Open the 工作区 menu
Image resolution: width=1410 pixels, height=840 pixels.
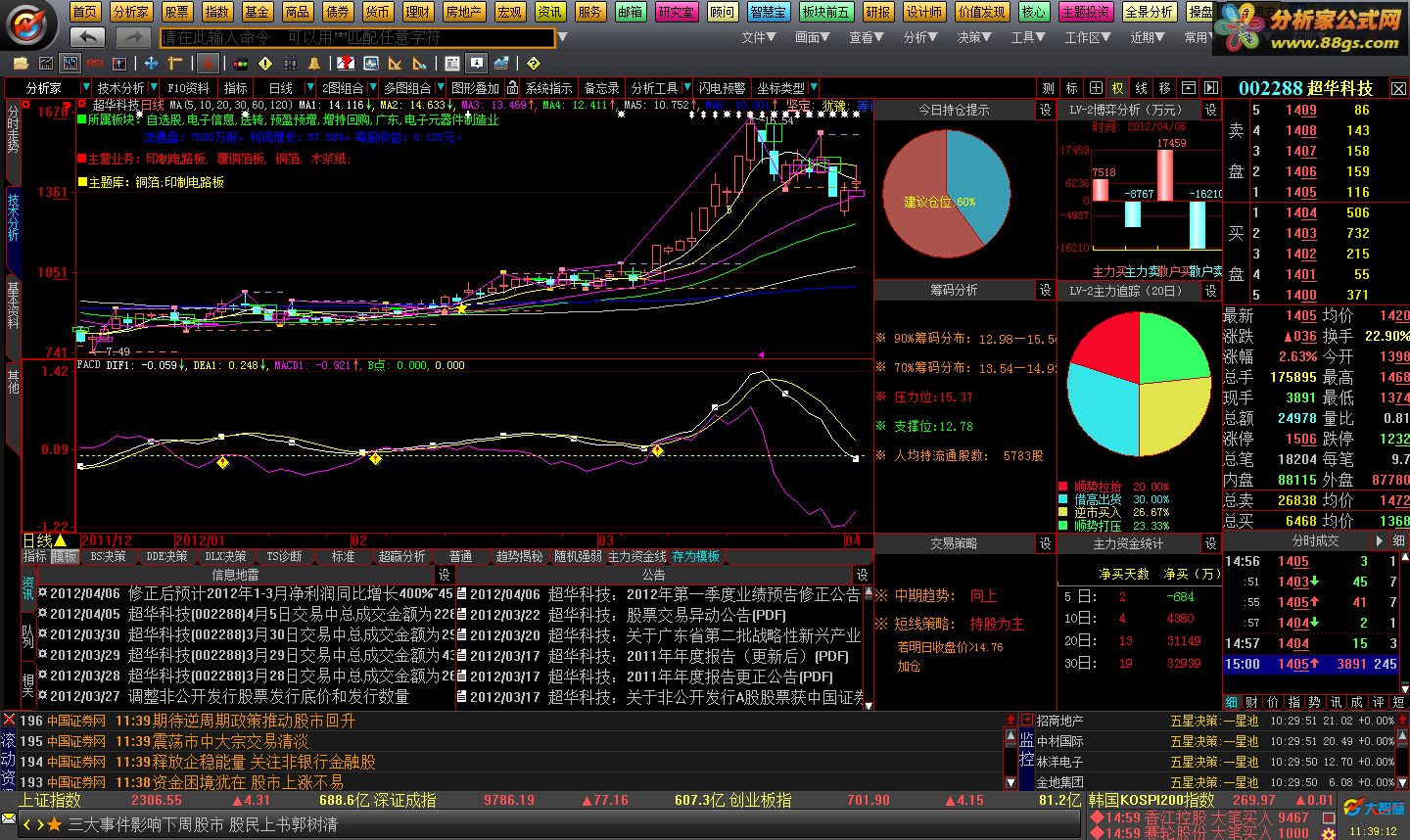pyautogui.click(x=1087, y=37)
